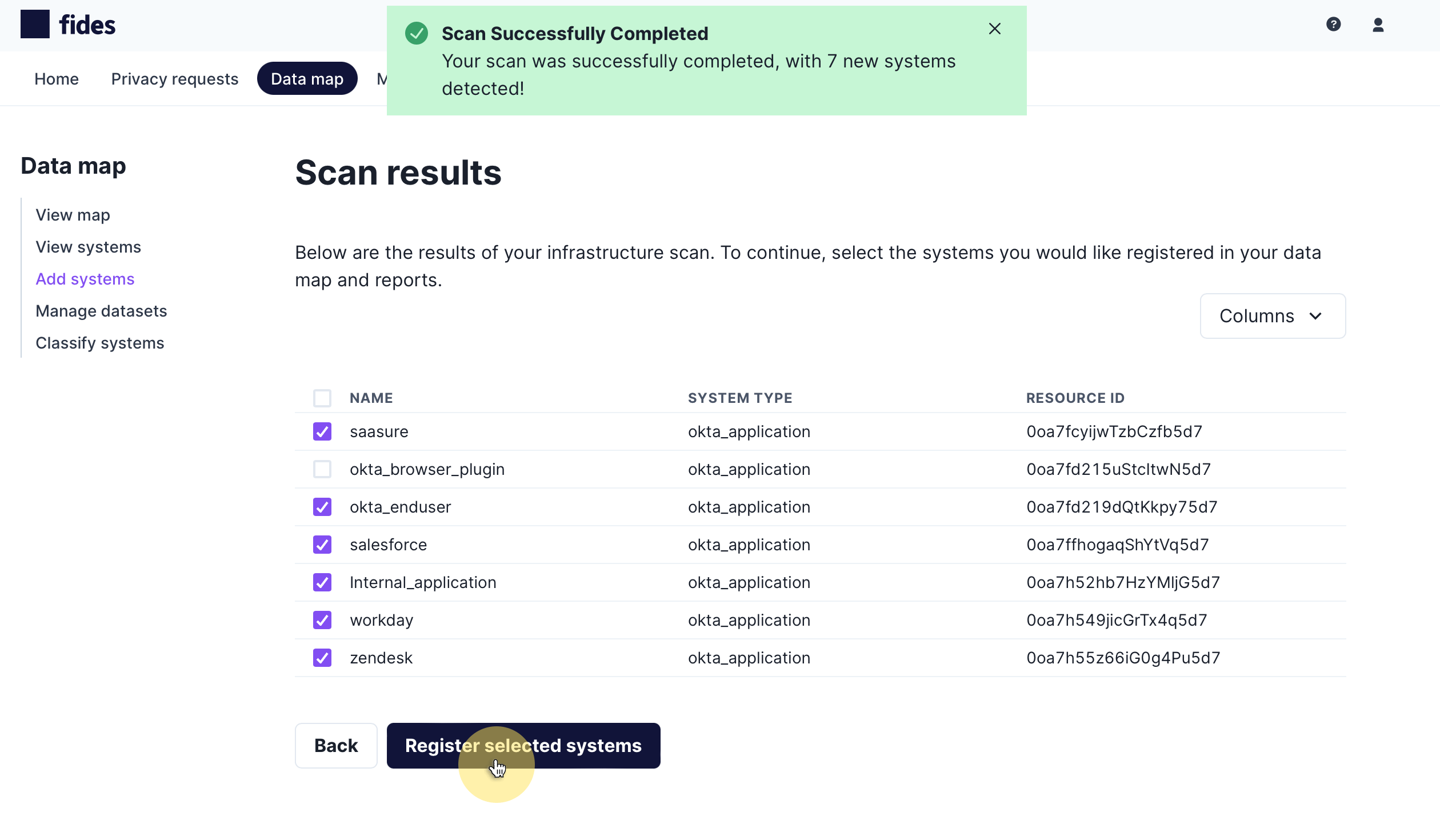Toggle the okta_browser_plugin checkbox
The height and width of the screenshot is (840, 1440).
322,469
